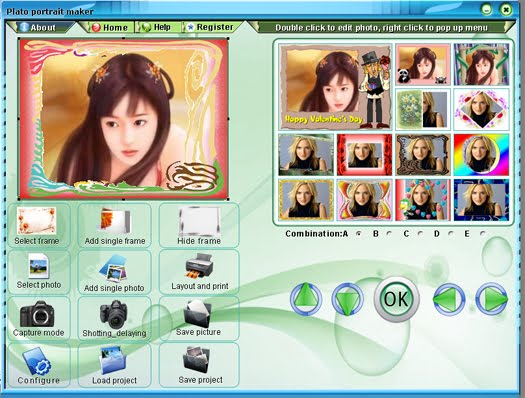
Task: Click the green up arrow button
Action: pyautogui.click(x=306, y=299)
